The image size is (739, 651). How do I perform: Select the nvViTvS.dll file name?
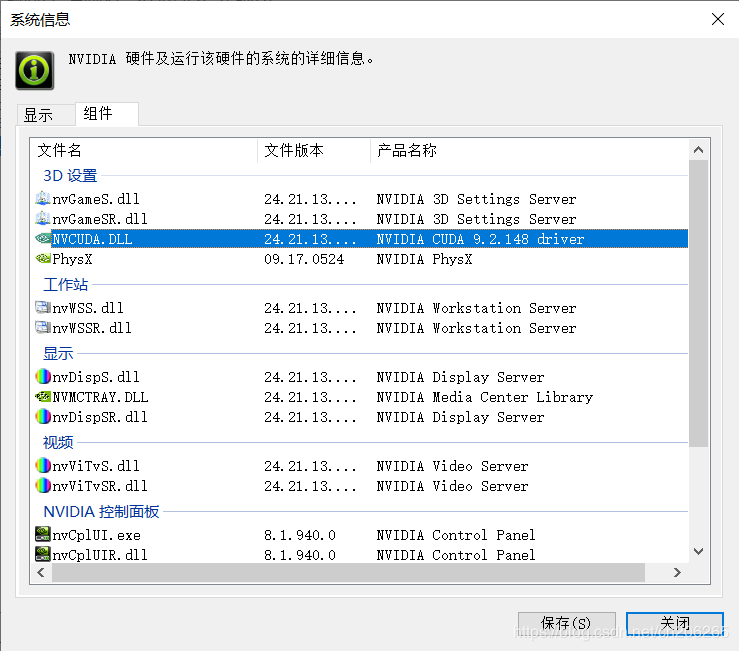pos(96,466)
